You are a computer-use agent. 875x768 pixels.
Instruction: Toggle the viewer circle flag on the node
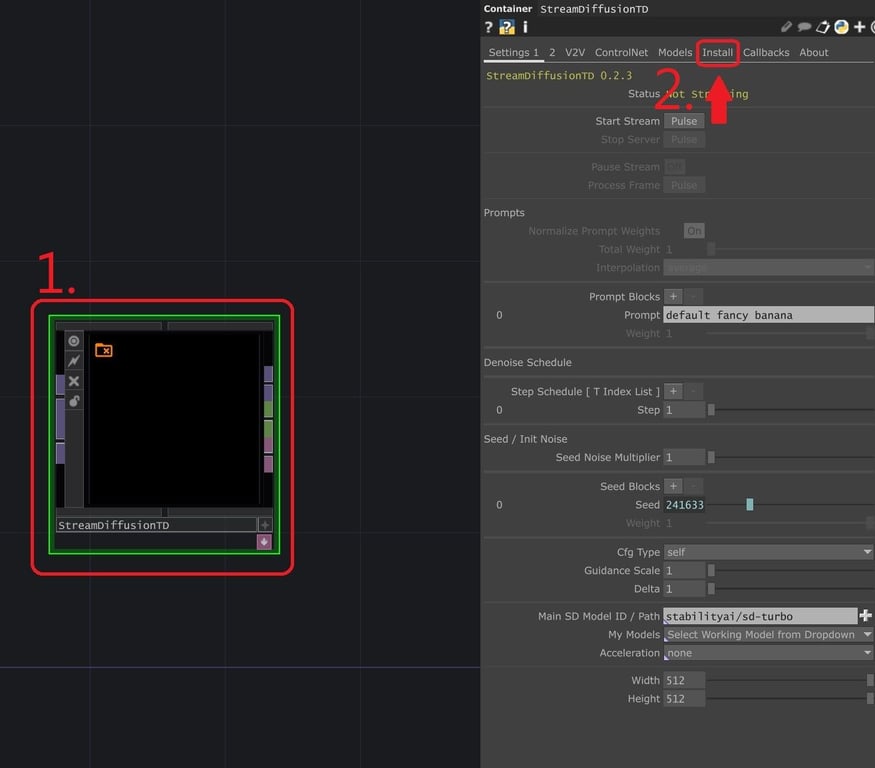click(74, 341)
